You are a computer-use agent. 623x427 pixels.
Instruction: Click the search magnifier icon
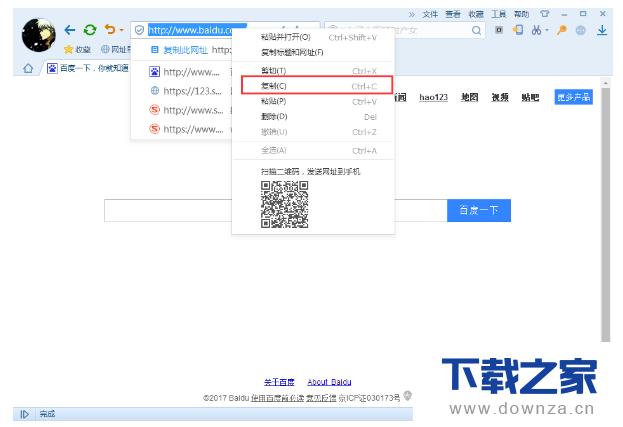pos(477,31)
